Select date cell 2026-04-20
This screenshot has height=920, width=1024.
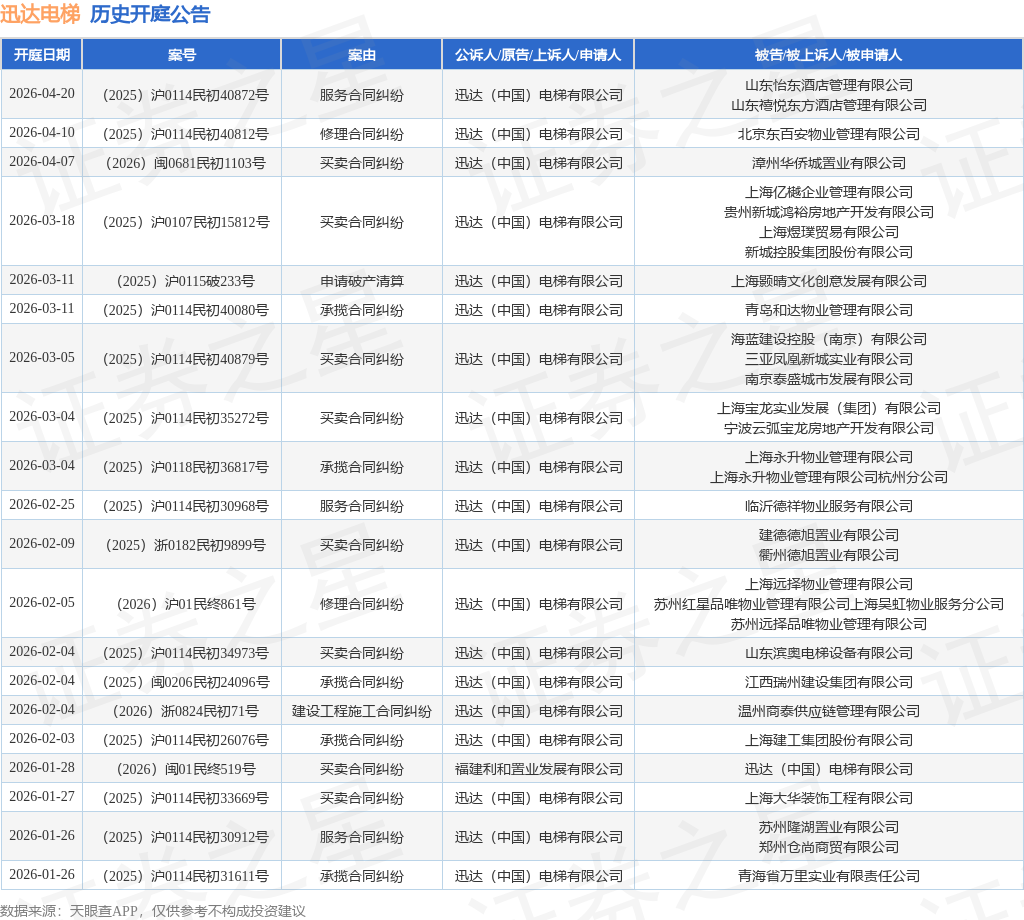click(42, 93)
